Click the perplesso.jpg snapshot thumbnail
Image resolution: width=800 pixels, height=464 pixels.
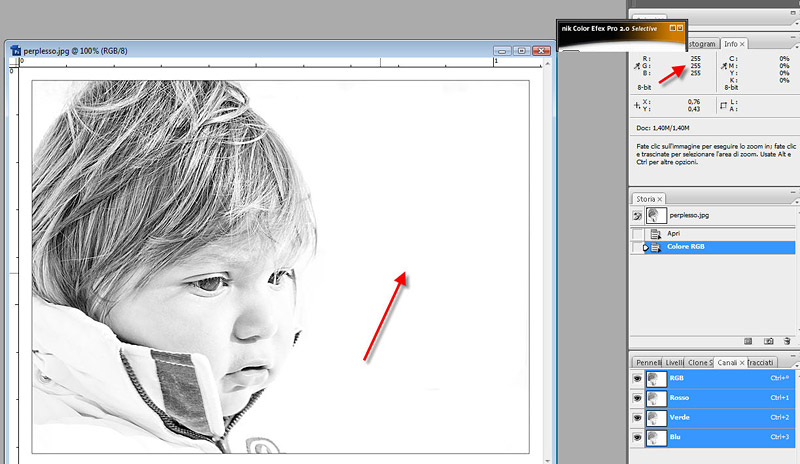pyautogui.click(x=656, y=215)
